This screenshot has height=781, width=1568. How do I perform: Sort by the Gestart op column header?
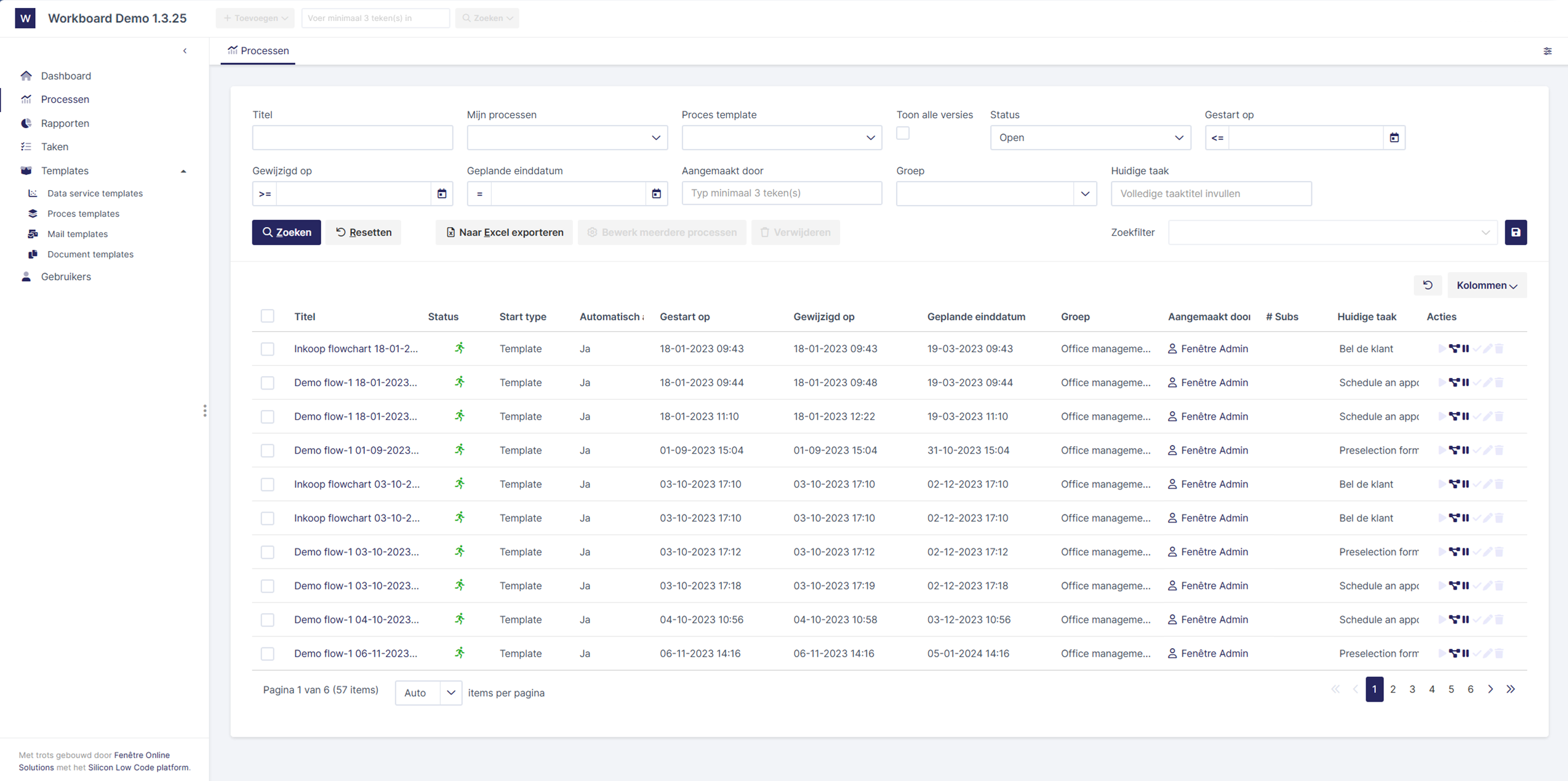pos(684,316)
